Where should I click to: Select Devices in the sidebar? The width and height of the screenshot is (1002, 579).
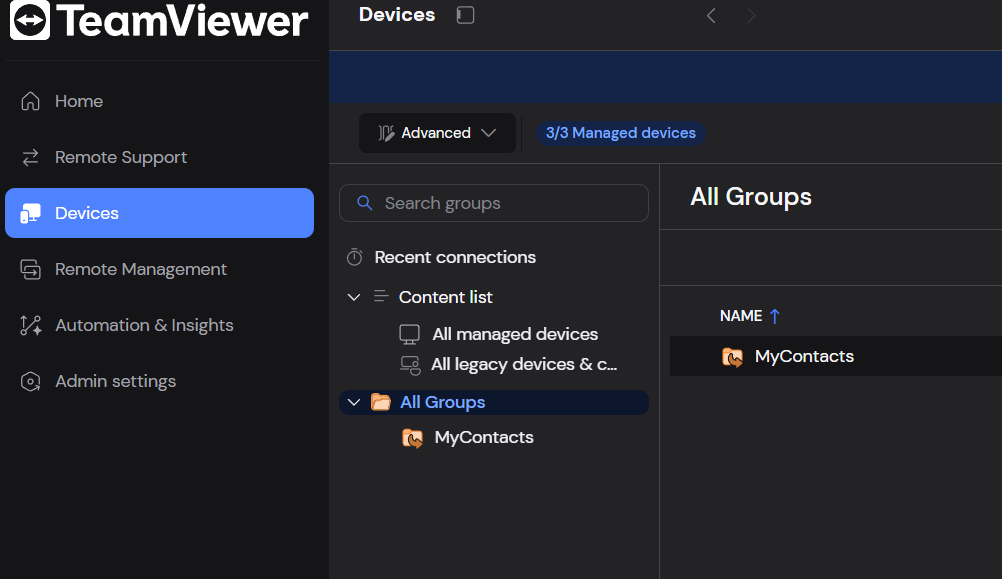159,213
